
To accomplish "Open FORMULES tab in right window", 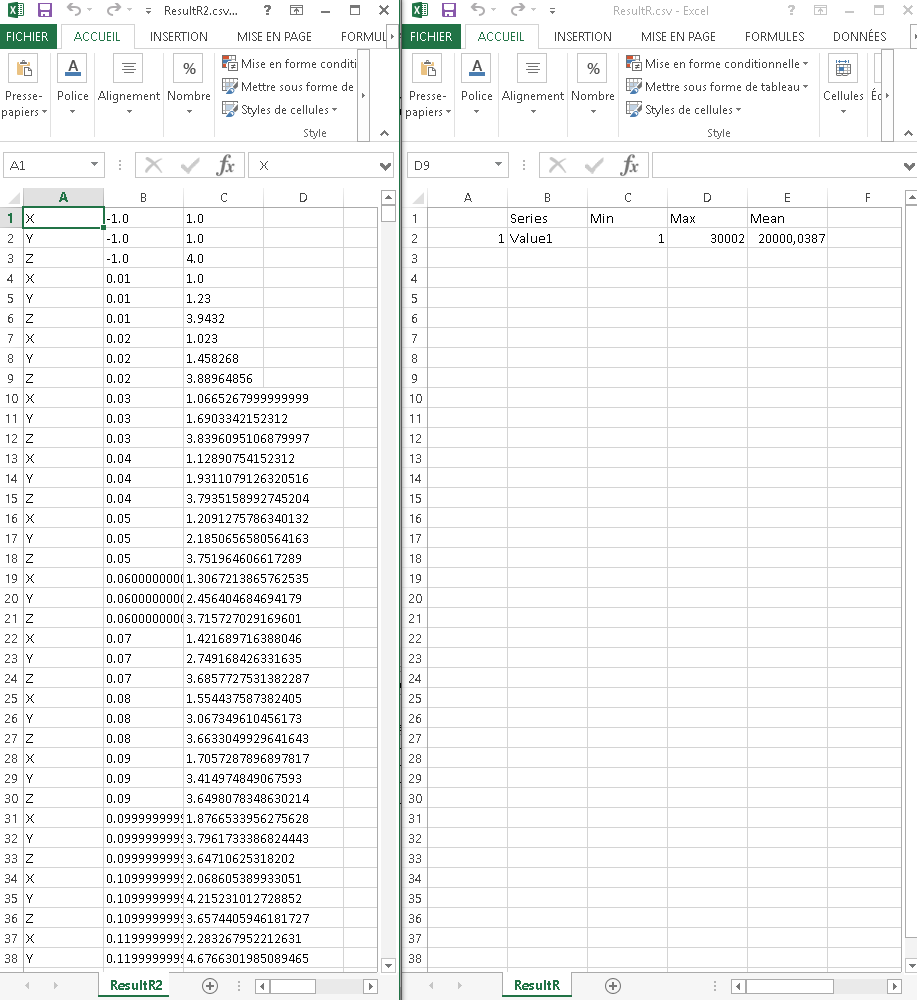I will click(774, 37).
